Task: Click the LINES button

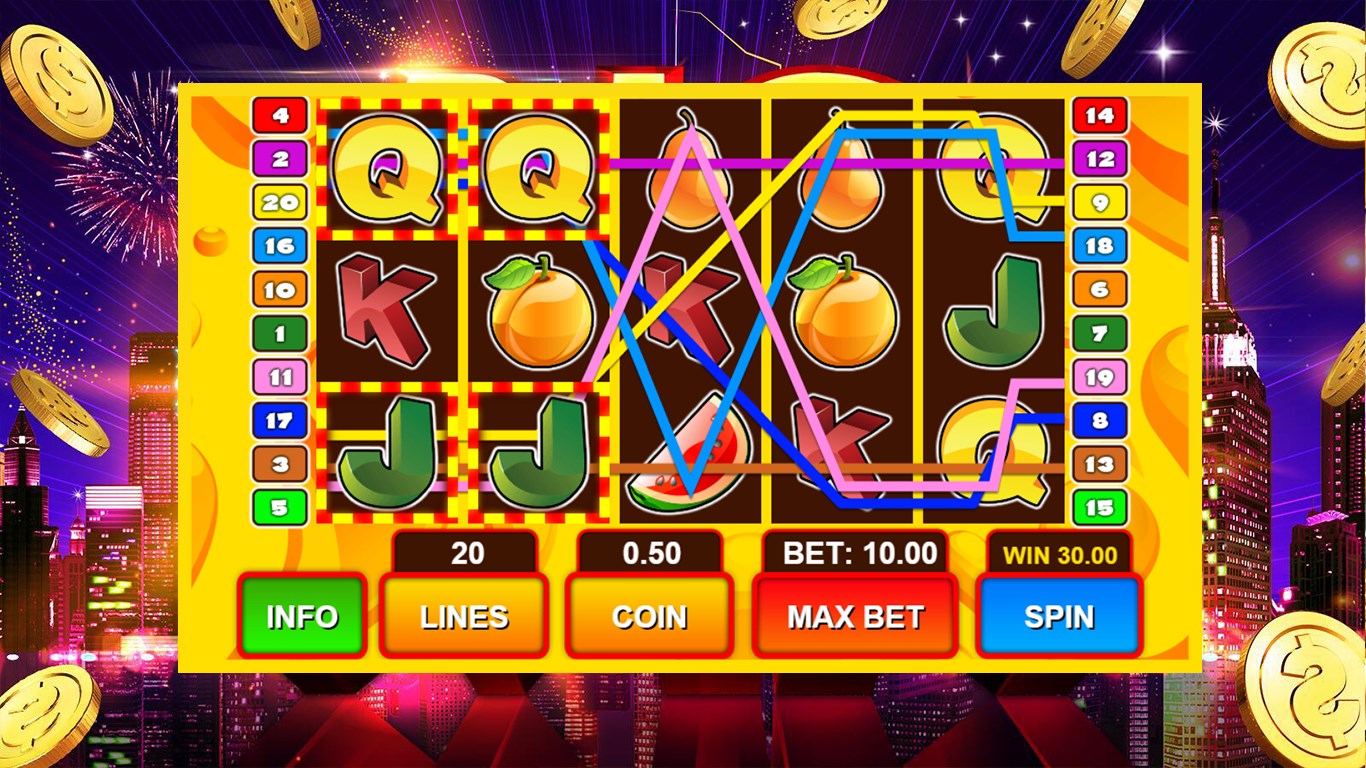Action: [464, 616]
